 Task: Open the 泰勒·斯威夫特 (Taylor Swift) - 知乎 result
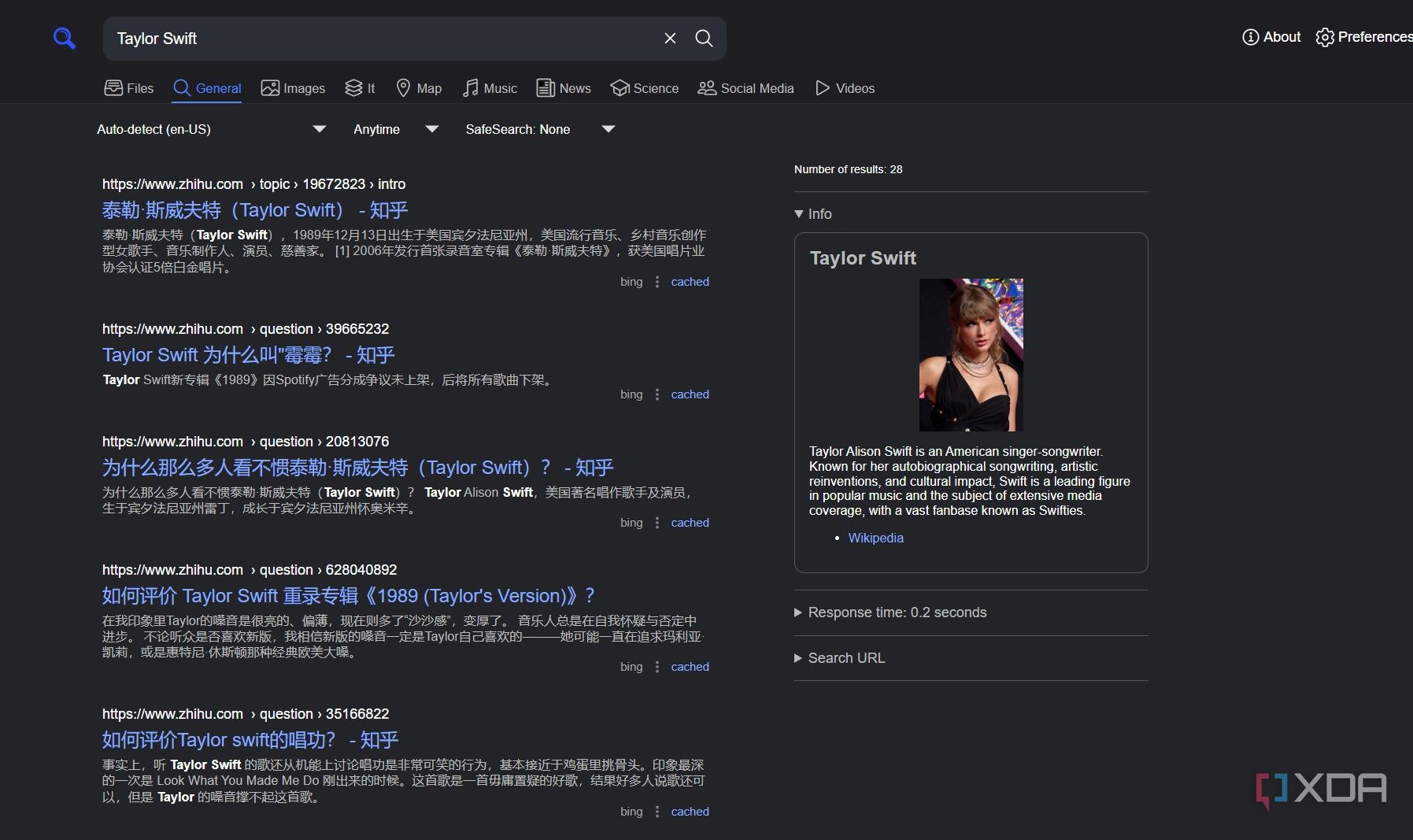(x=255, y=210)
